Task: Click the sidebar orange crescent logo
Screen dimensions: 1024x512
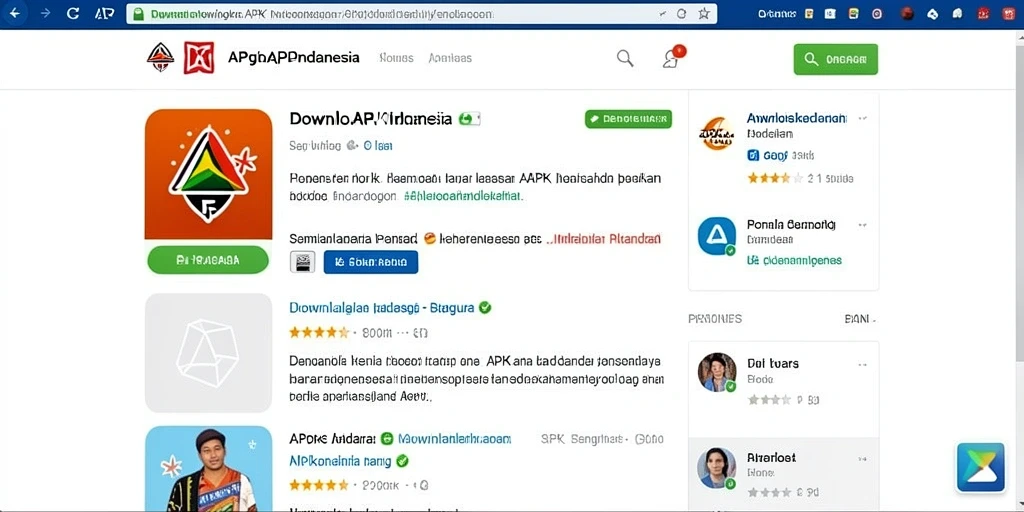Action: [x=716, y=133]
